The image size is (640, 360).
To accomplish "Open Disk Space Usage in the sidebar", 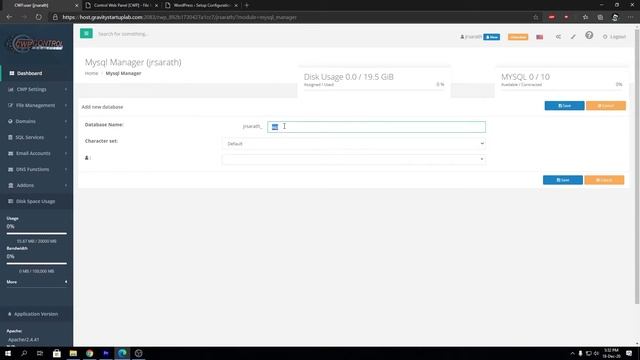I will (x=37, y=201).
